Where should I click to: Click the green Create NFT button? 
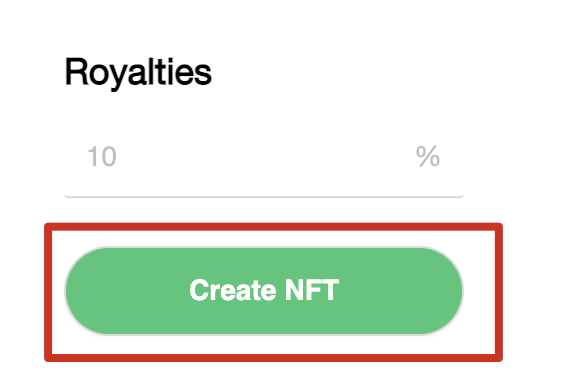[x=264, y=291]
